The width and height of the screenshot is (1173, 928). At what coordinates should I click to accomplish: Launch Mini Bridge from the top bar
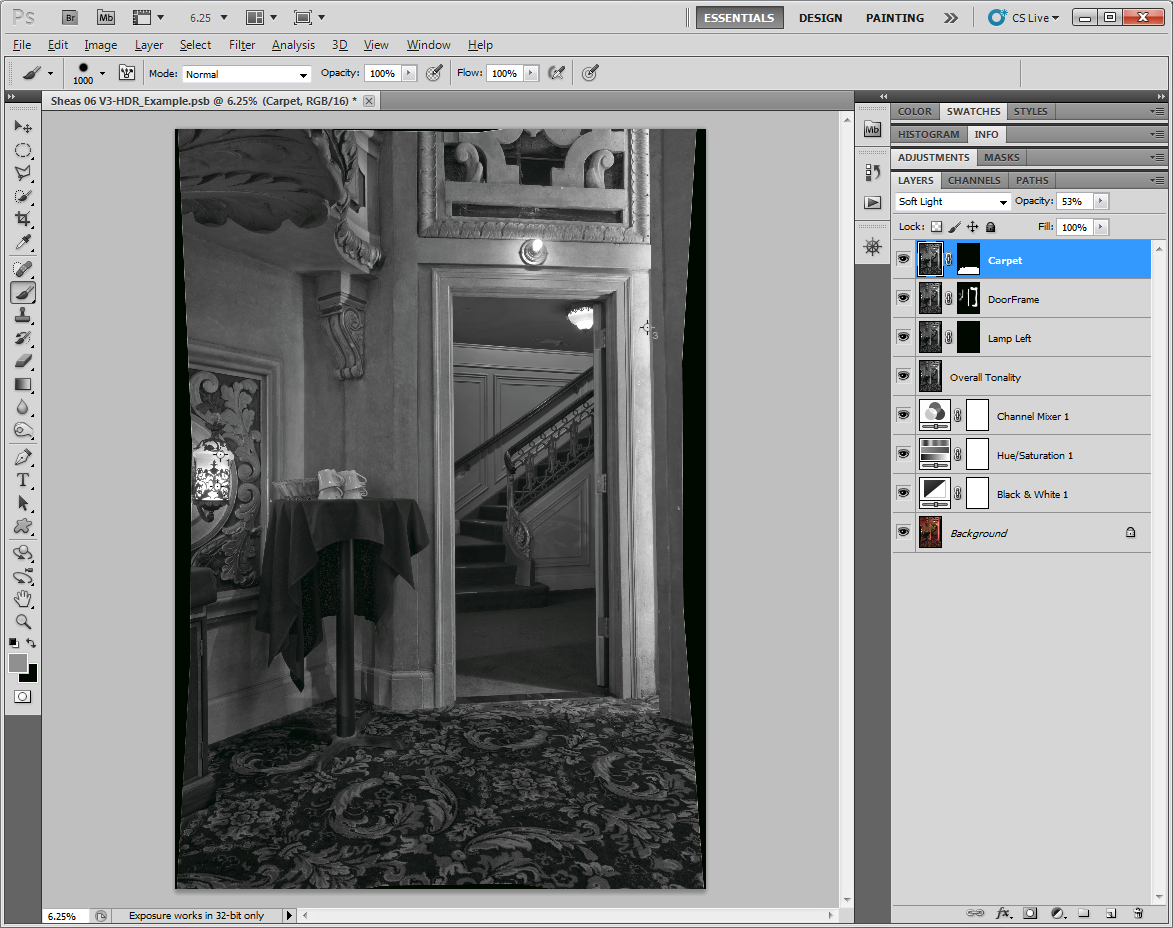106,17
